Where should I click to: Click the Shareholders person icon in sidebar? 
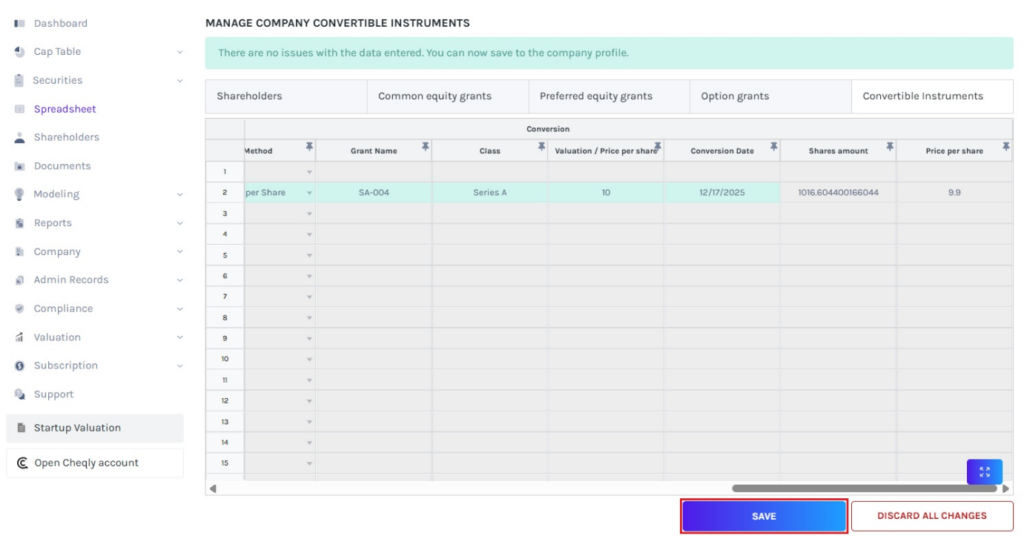pos(19,137)
